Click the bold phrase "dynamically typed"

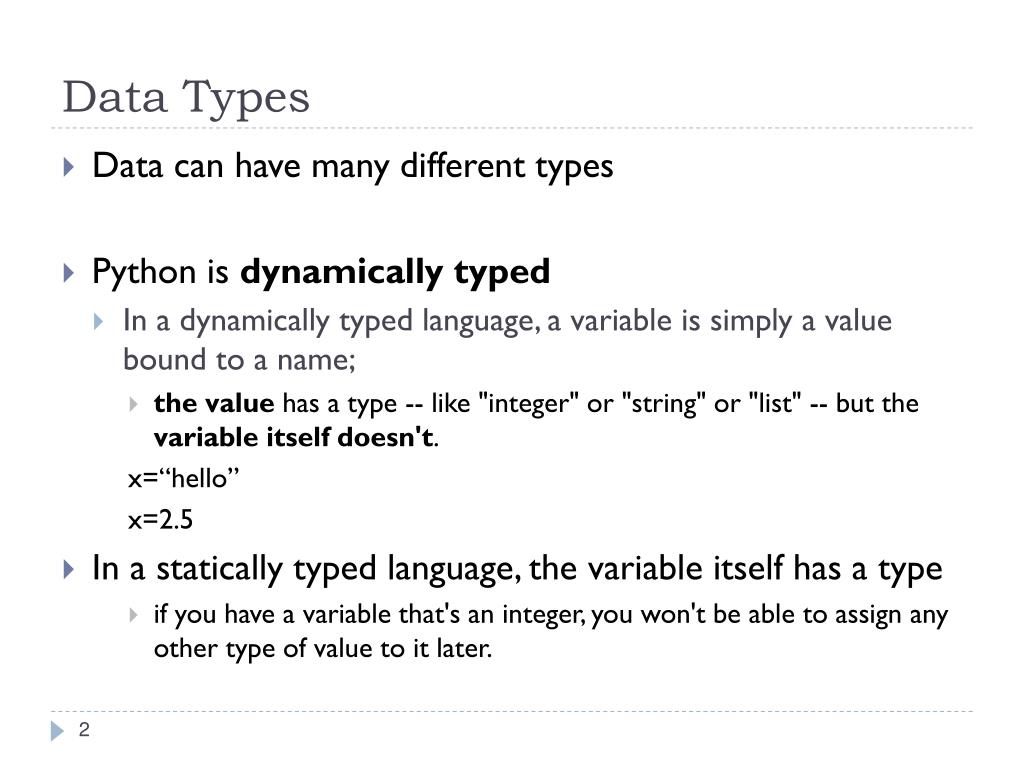tap(395, 272)
